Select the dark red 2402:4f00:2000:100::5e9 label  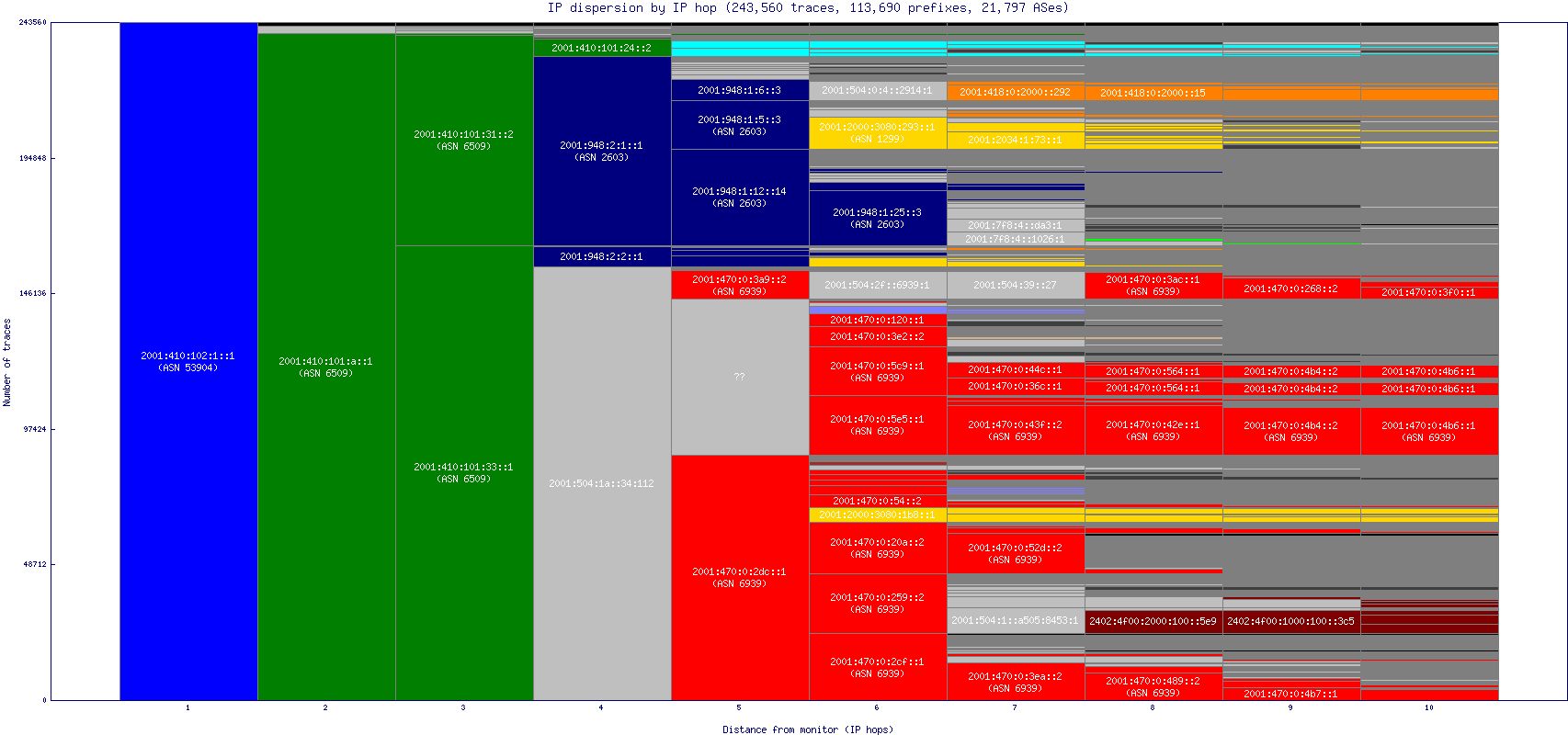point(1153,621)
